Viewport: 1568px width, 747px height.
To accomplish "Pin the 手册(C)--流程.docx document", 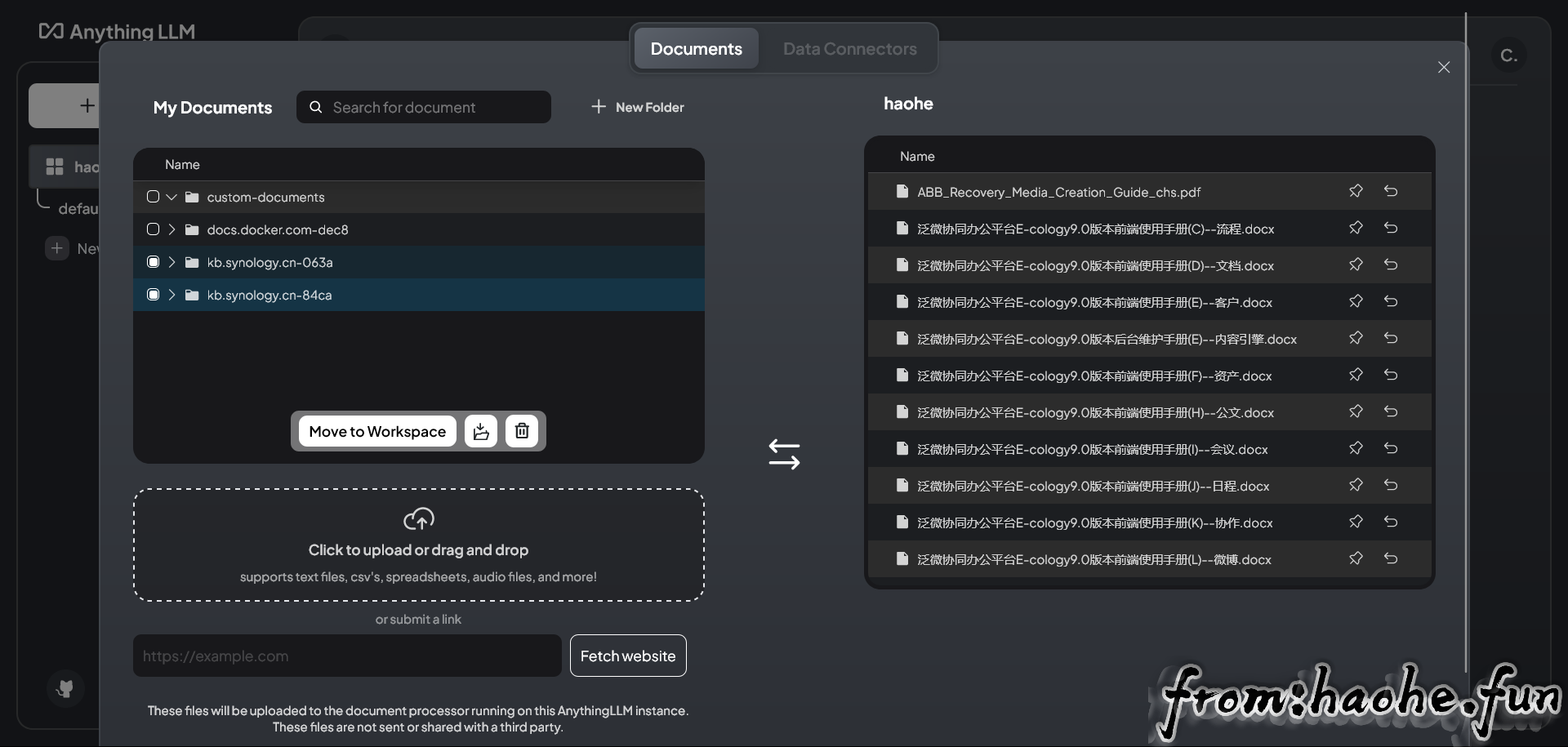I will 1356,228.
